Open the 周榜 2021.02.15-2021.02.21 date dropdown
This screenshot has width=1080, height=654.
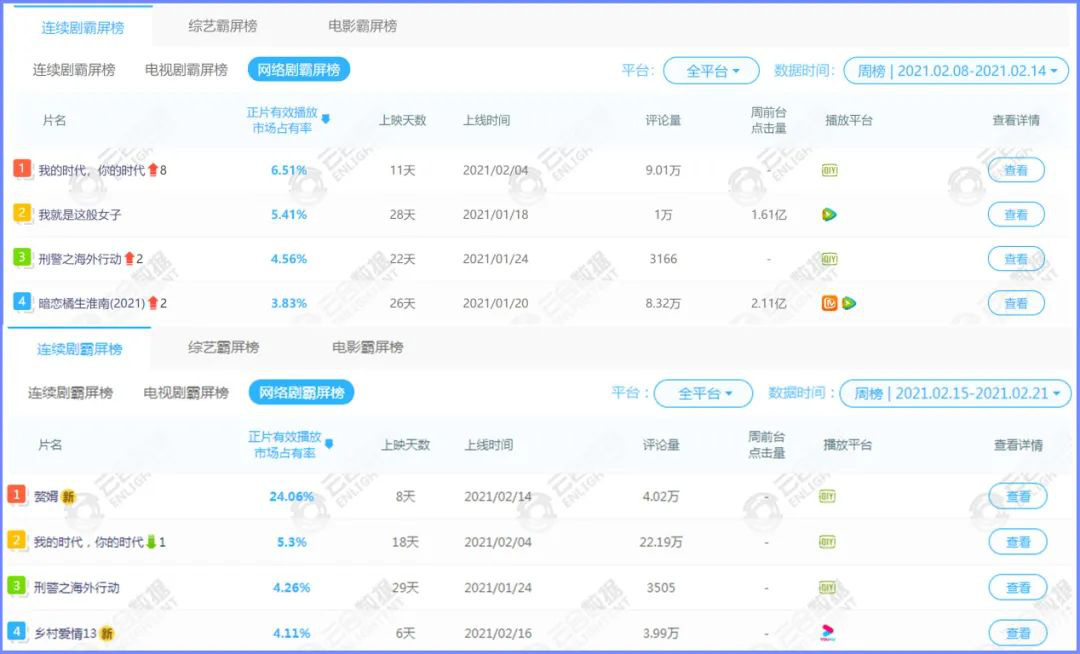(x=956, y=394)
